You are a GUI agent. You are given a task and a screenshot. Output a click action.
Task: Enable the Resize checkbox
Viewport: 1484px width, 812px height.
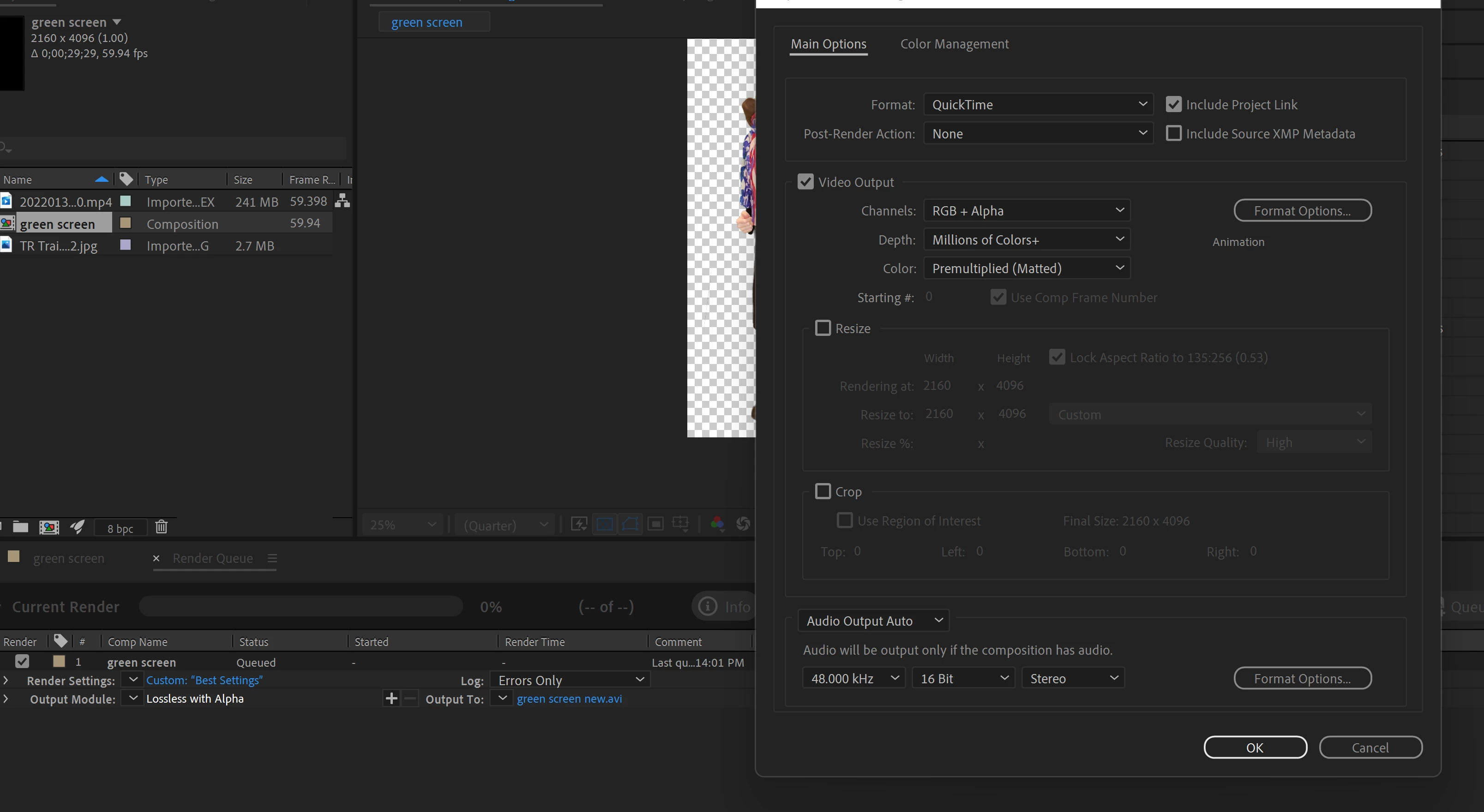point(823,328)
